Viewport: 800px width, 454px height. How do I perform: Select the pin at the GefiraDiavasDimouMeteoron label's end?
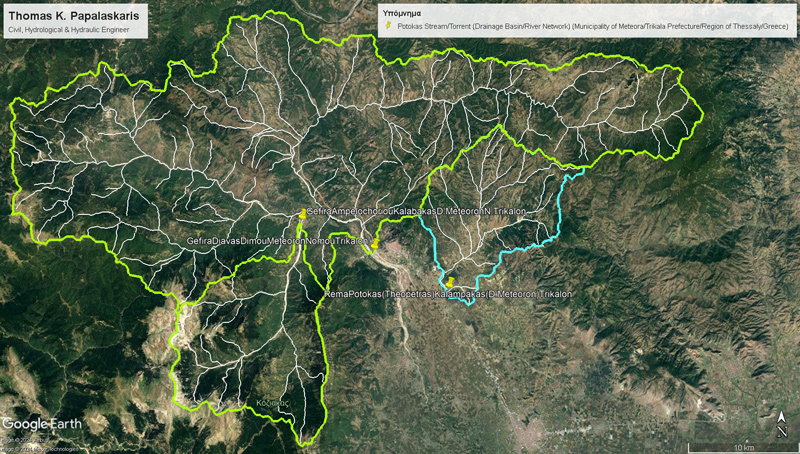click(374, 242)
